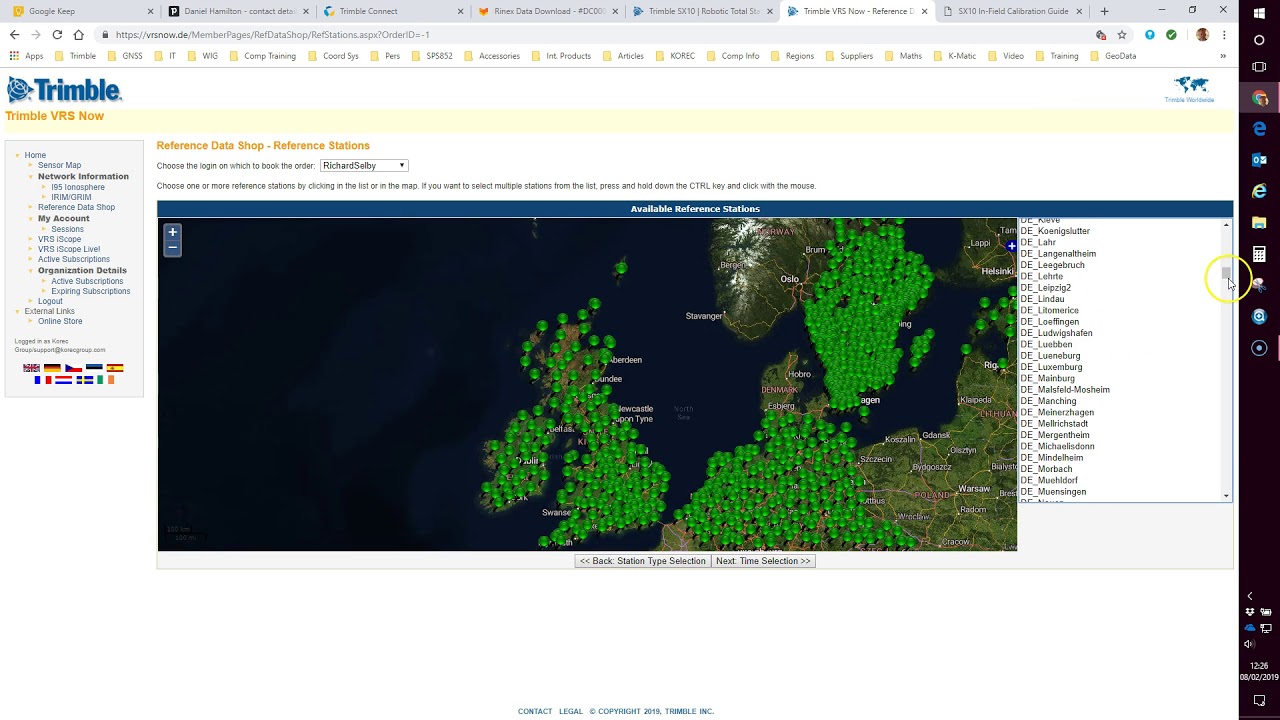The width and height of the screenshot is (1280, 720).
Task: Switch to the Daniel Hamilton contact details tab
Action: tap(238, 11)
